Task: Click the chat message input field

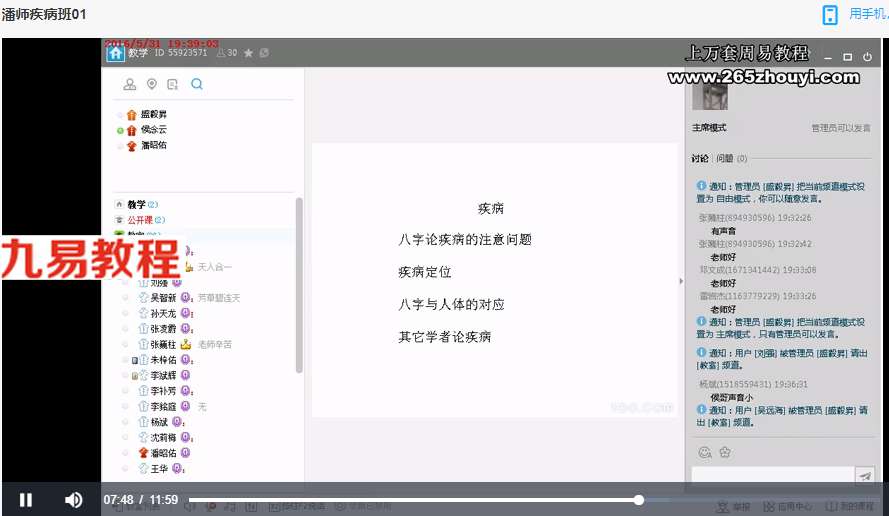Action: coord(773,476)
